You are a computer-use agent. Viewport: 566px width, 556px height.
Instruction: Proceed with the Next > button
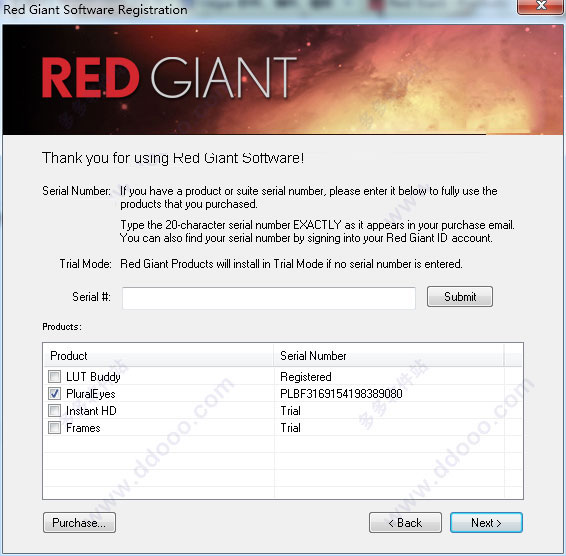click(486, 522)
